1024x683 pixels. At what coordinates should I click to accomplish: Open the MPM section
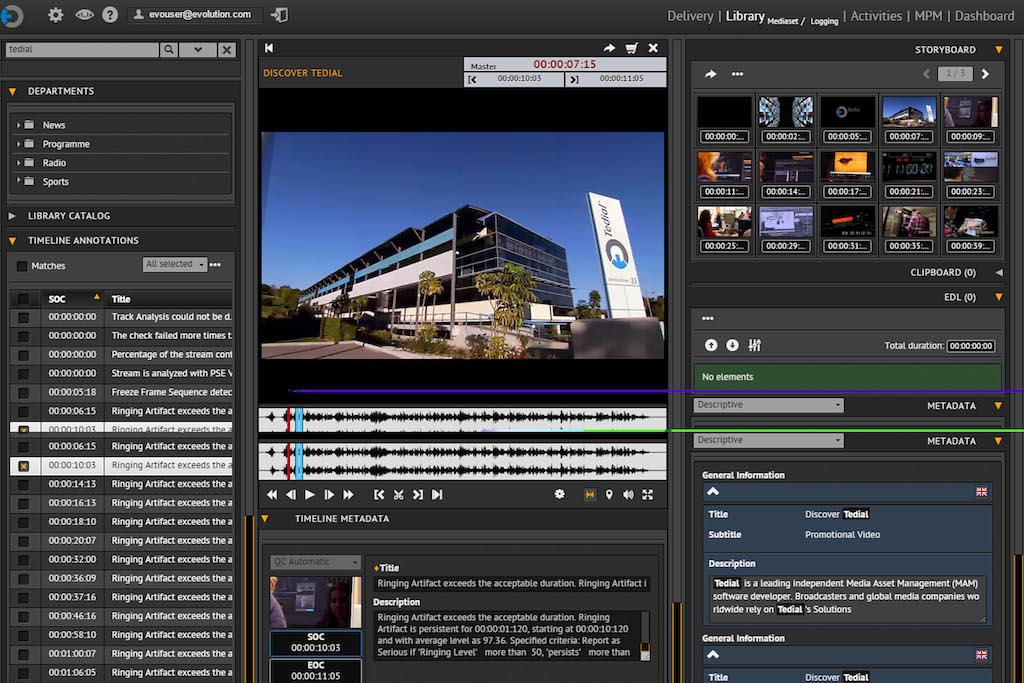pyautogui.click(x=928, y=16)
